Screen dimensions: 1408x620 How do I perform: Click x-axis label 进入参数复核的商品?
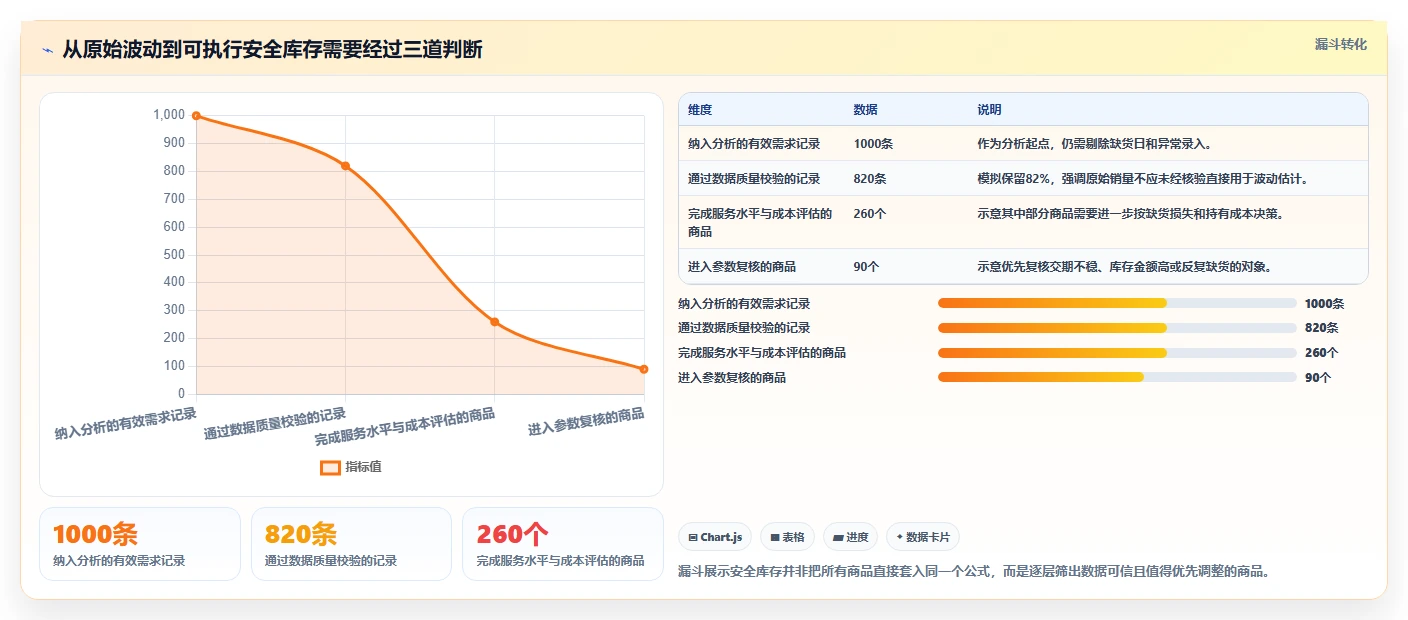(x=586, y=421)
